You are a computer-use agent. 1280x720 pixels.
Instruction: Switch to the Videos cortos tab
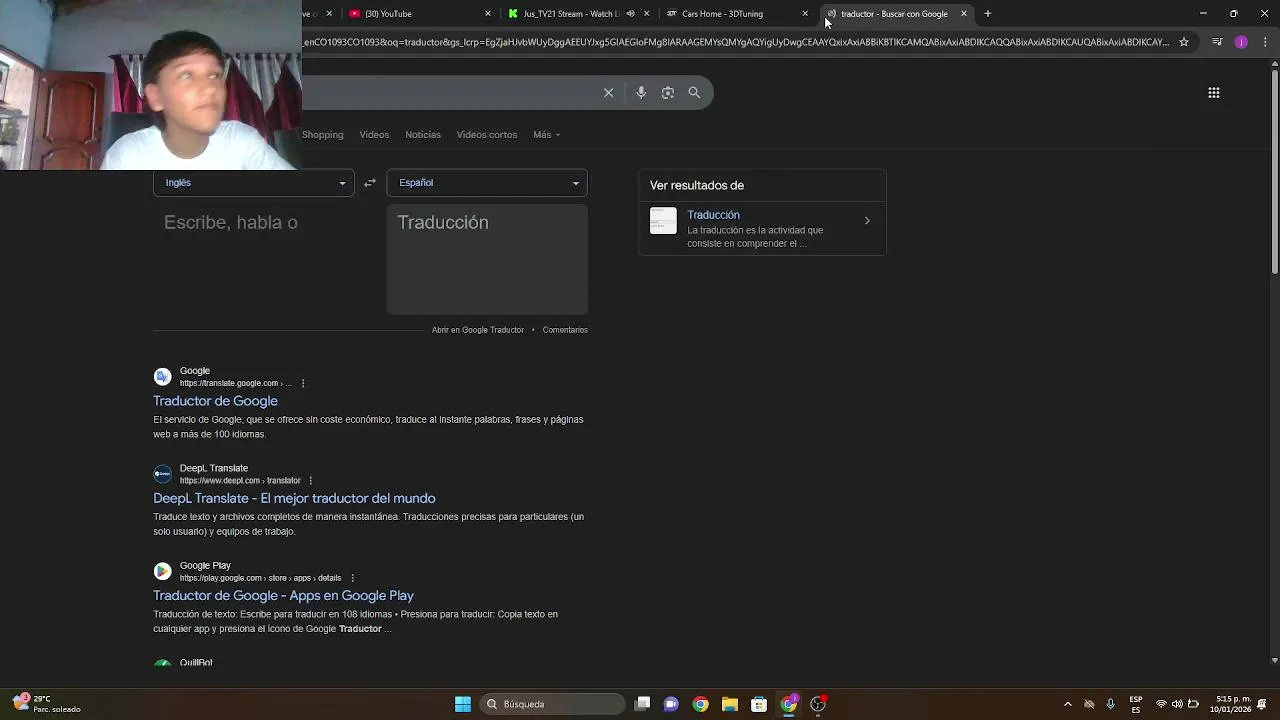(487, 134)
